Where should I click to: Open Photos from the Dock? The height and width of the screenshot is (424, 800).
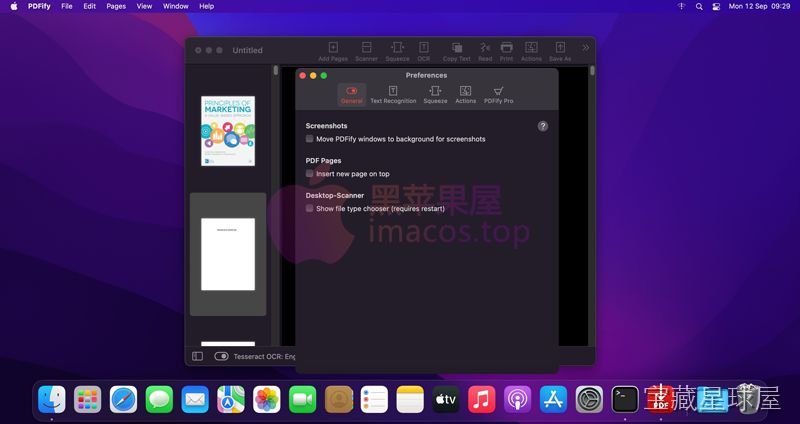pos(267,399)
